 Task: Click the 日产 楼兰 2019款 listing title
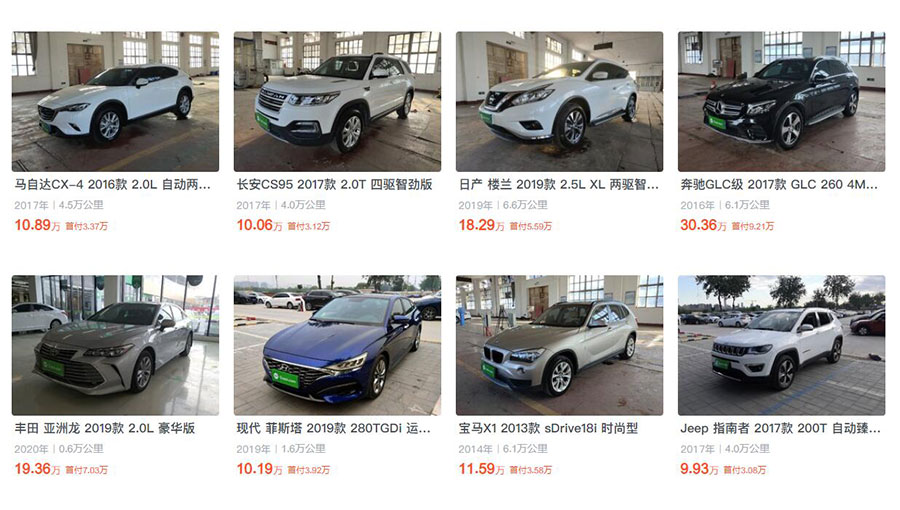coord(558,185)
